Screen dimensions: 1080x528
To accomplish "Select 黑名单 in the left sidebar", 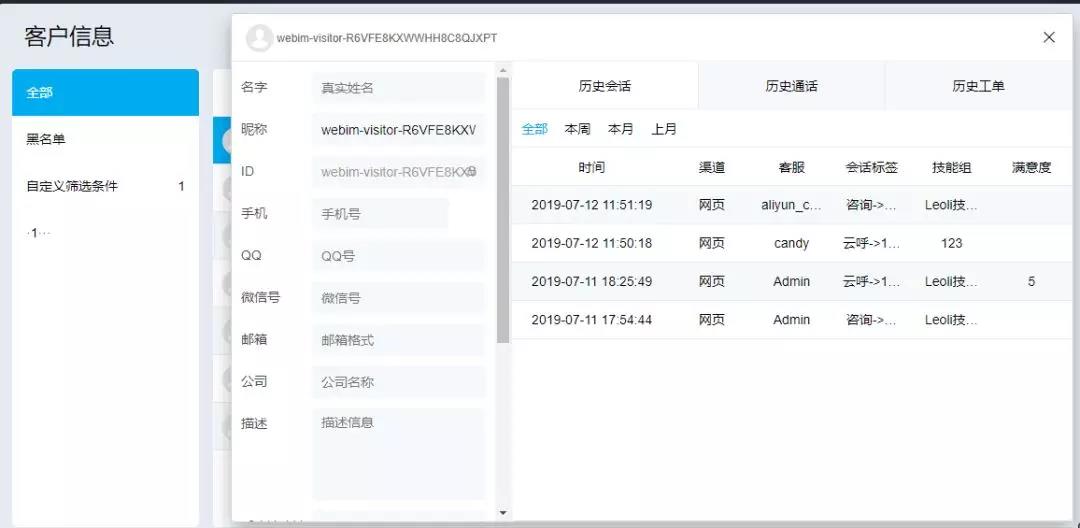I will tap(46, 139).
